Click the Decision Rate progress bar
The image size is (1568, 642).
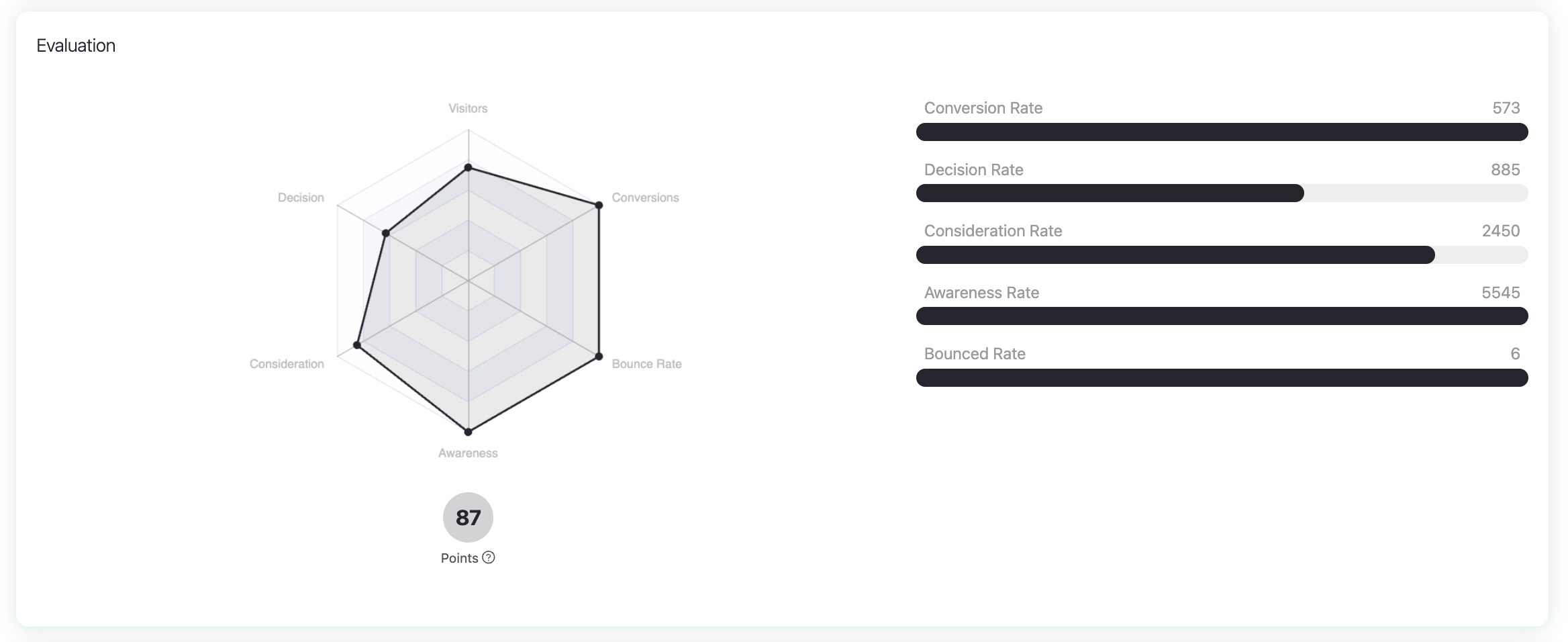1222,193
